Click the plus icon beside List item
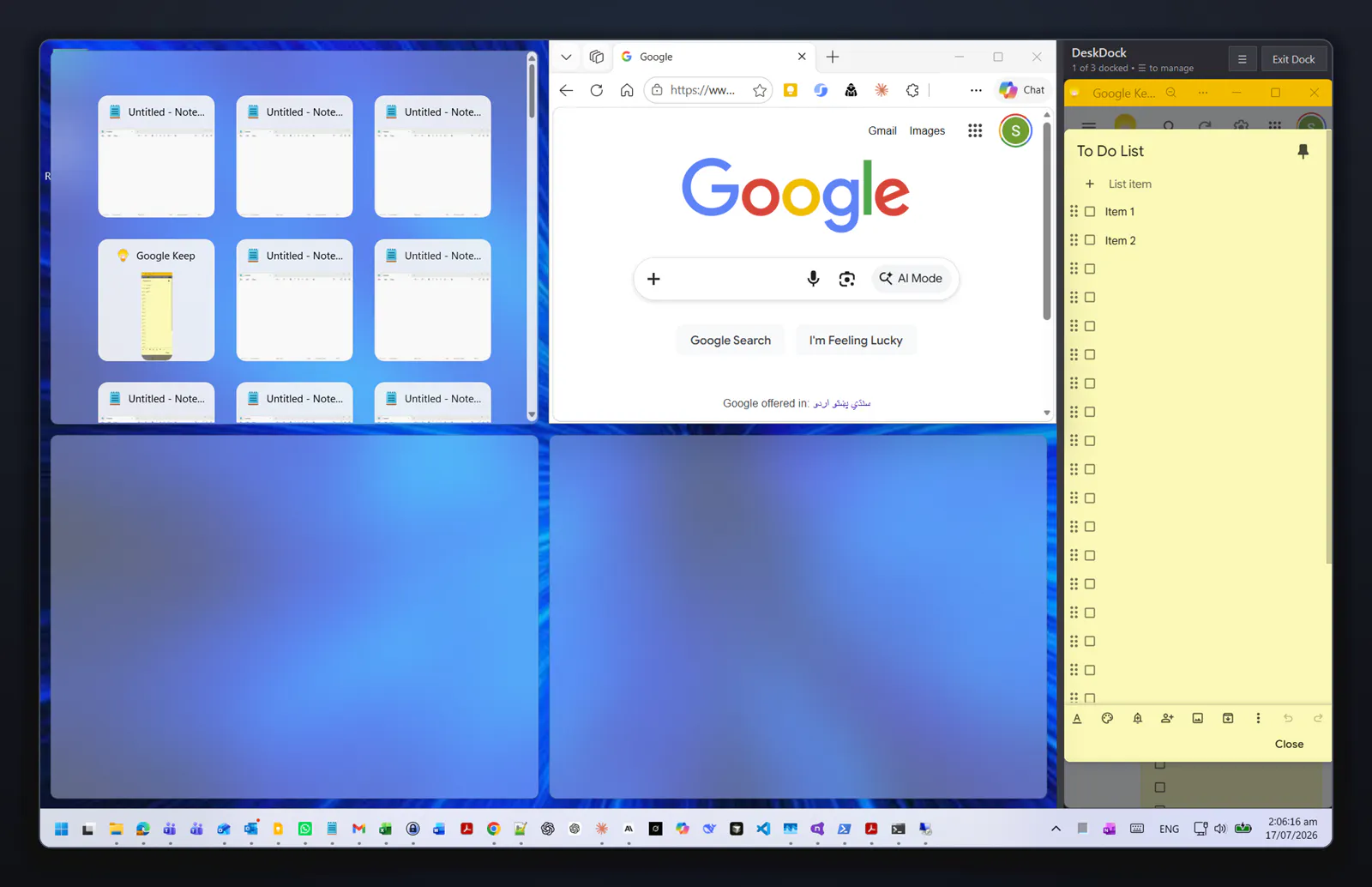 coord(1090,184)
